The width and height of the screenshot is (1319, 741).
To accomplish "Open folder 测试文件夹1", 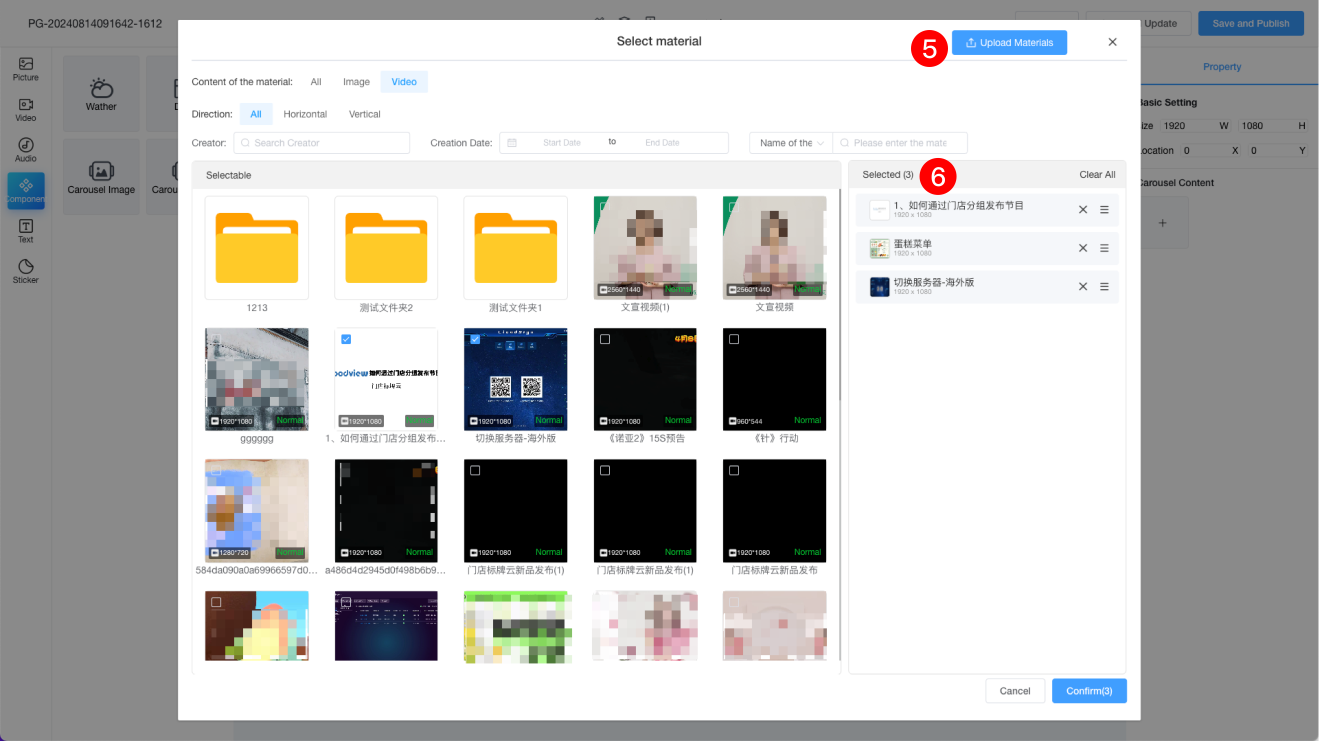I will click(x=515, y=248).
